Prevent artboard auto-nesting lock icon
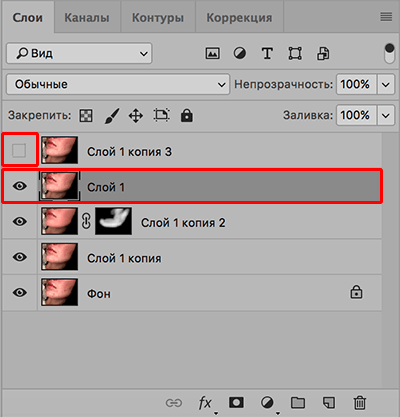The width and height of the screenshot is (400, 417). pos(161,115)
